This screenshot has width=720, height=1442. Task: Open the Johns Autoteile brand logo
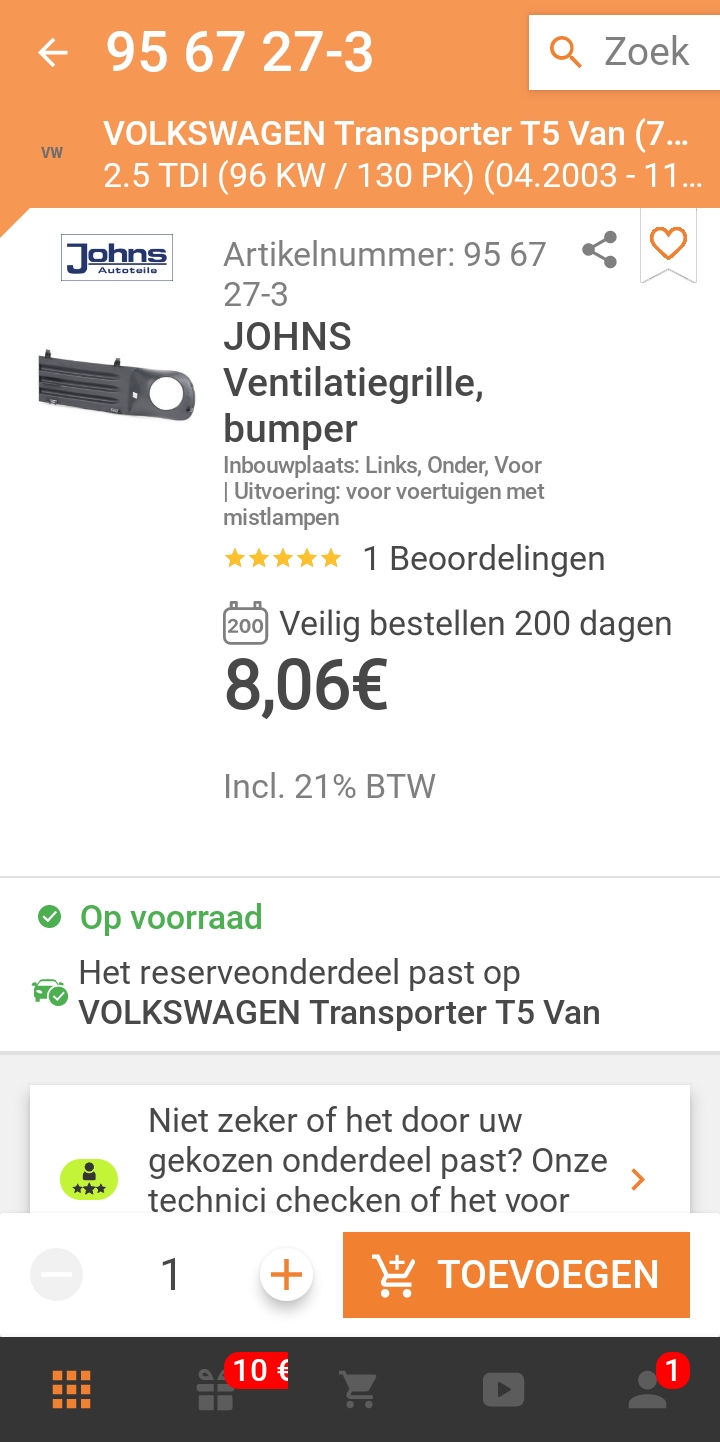pos(117,257)
